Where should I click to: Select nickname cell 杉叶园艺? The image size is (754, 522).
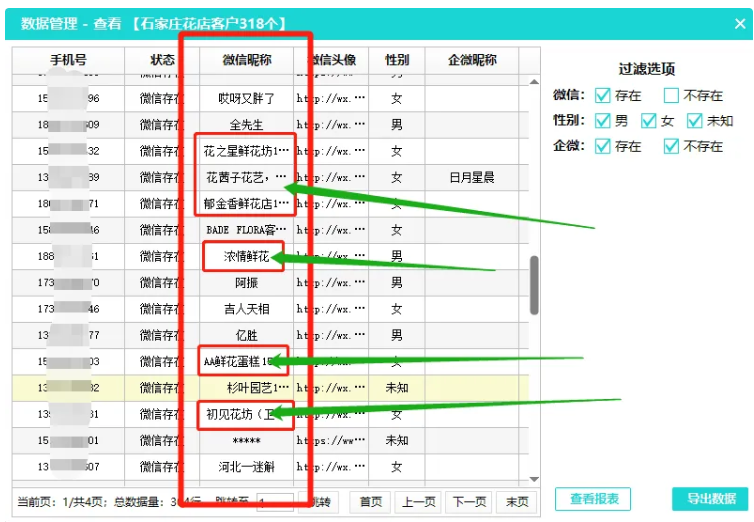247,388
